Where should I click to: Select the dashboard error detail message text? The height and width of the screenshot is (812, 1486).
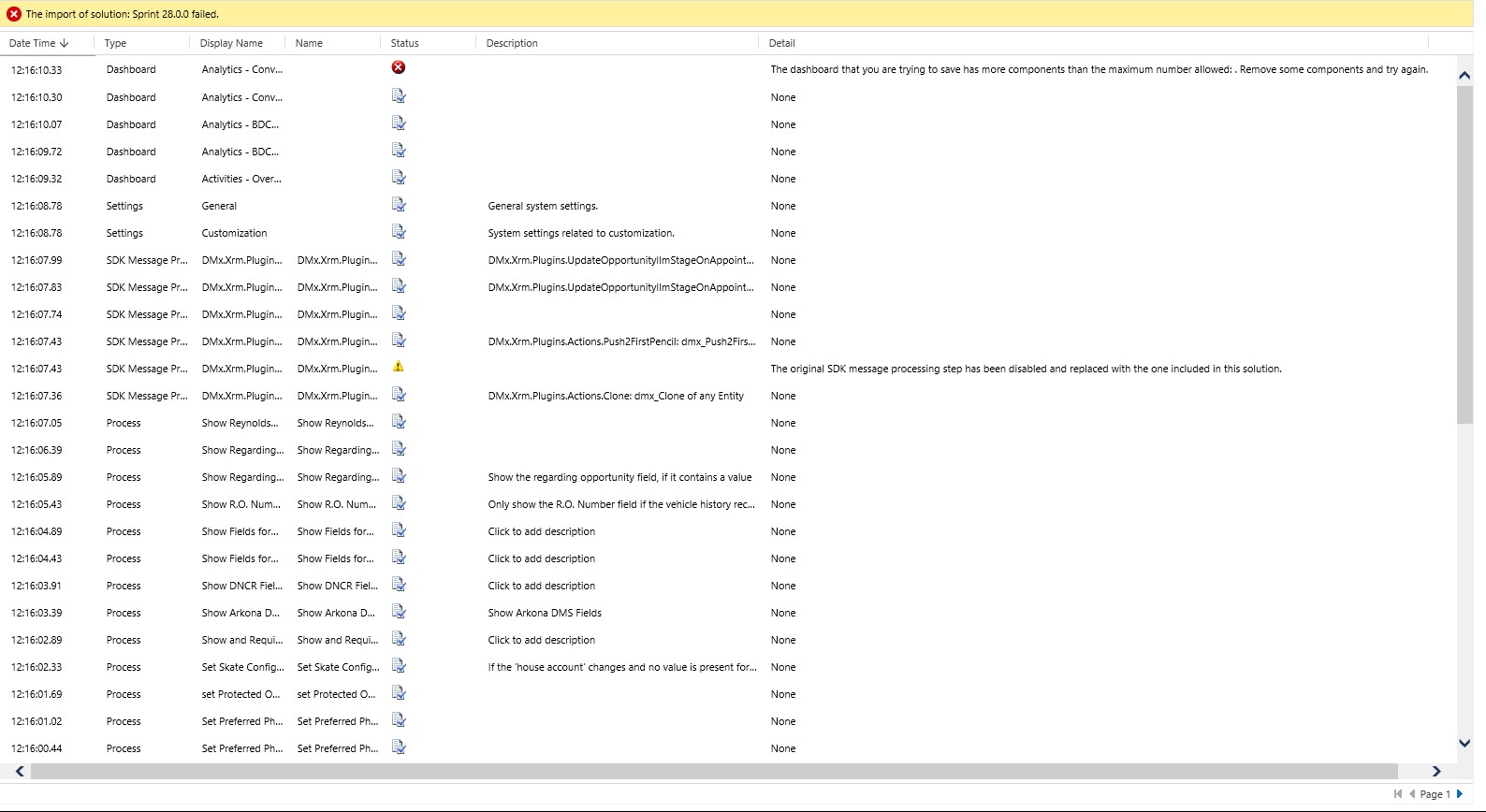coord(1100,69)
